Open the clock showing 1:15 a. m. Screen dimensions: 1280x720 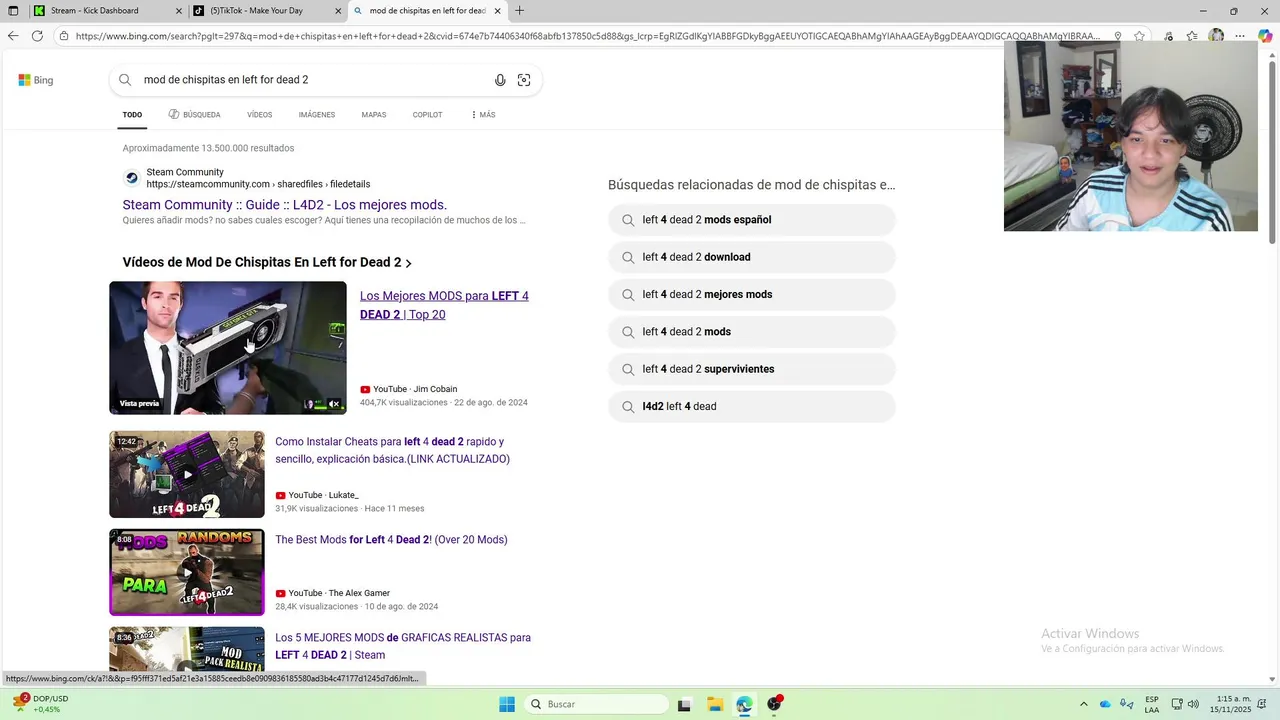(1233, 704)
